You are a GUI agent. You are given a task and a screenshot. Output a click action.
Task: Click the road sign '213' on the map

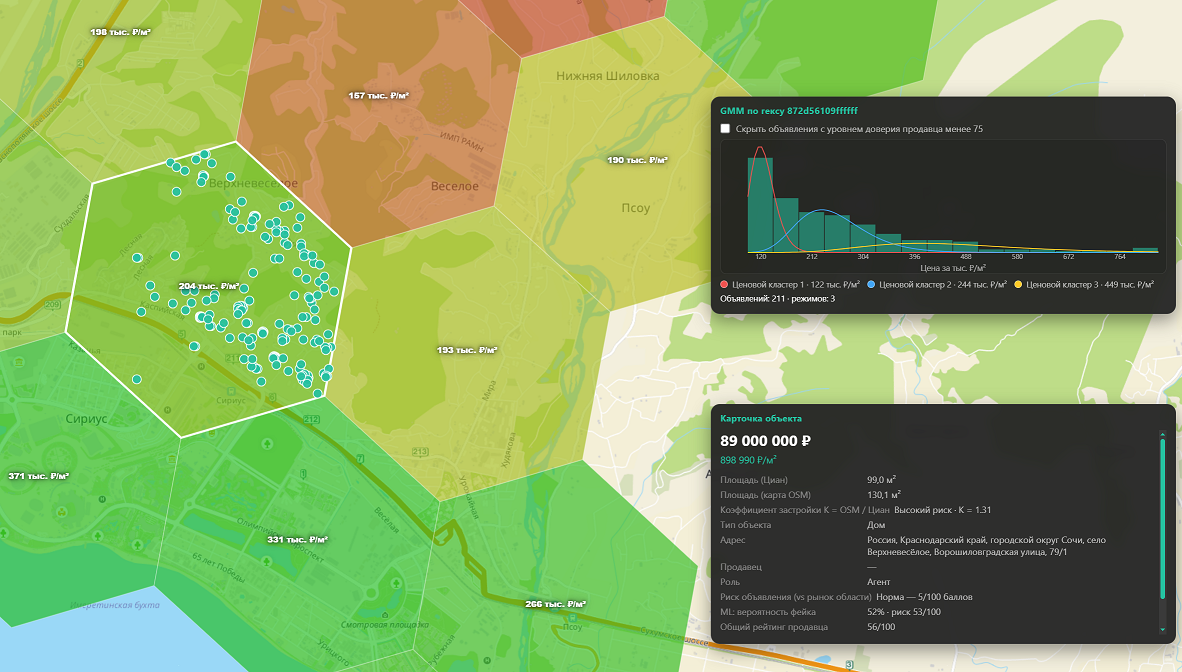point(420,453)
